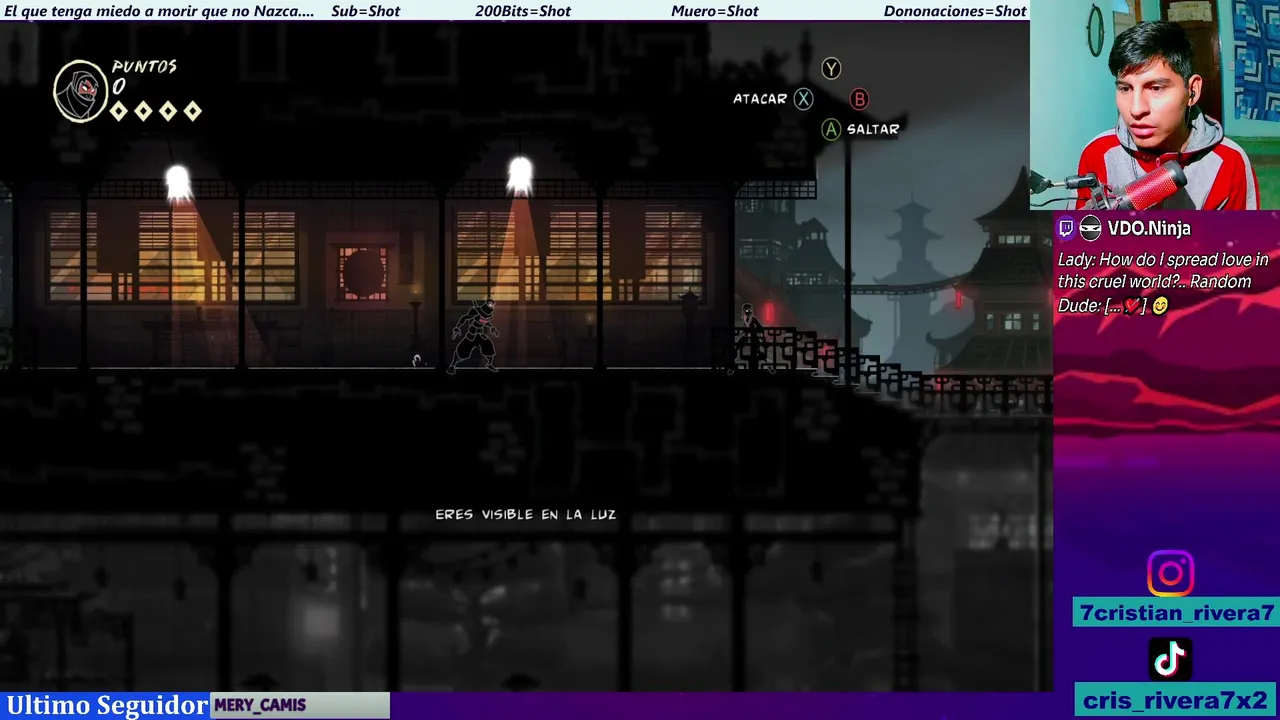This screenshot has height=720, width=1280.
Task: Click the 'Dononaciones=Shot' banner text
Action: pos(955,11)
